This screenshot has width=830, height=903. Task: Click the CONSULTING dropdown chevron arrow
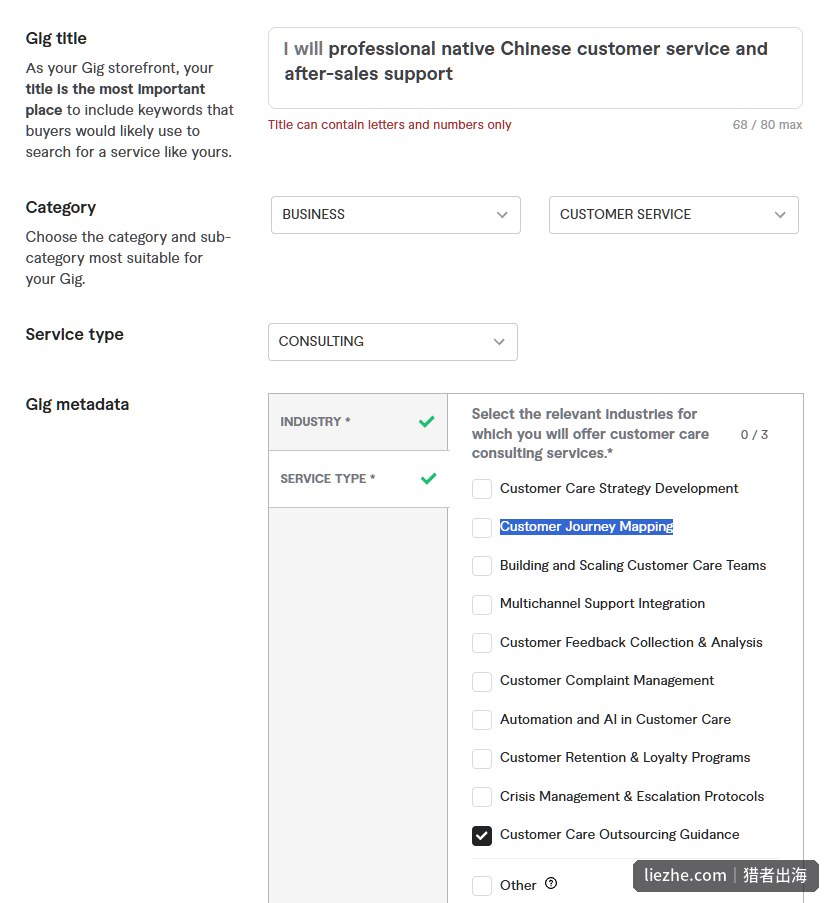coord(499,342)
